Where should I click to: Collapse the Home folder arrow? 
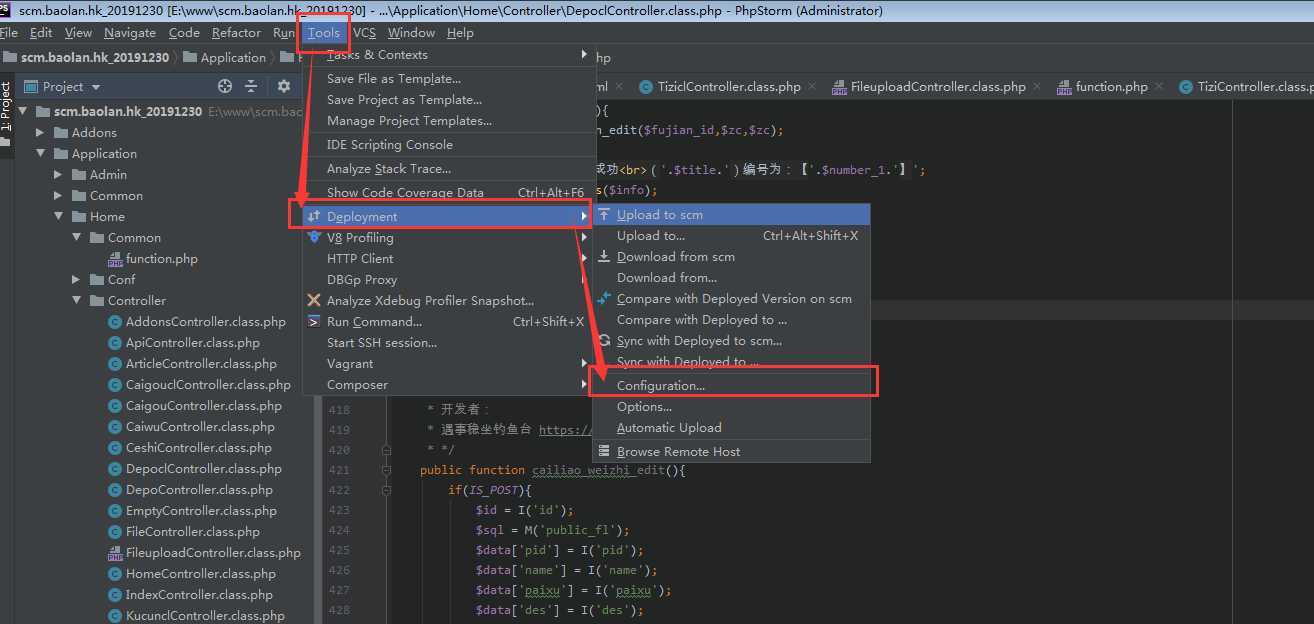coord(58,217)
